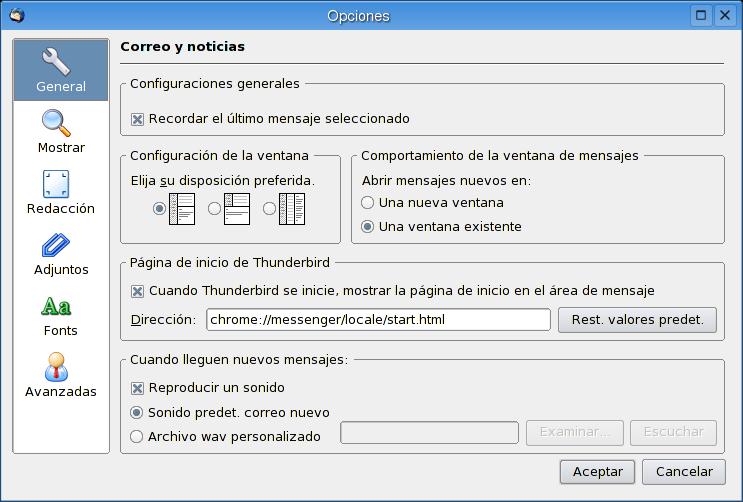
Task: Open the Mostrar magnifier category
Action: point(61,131)
